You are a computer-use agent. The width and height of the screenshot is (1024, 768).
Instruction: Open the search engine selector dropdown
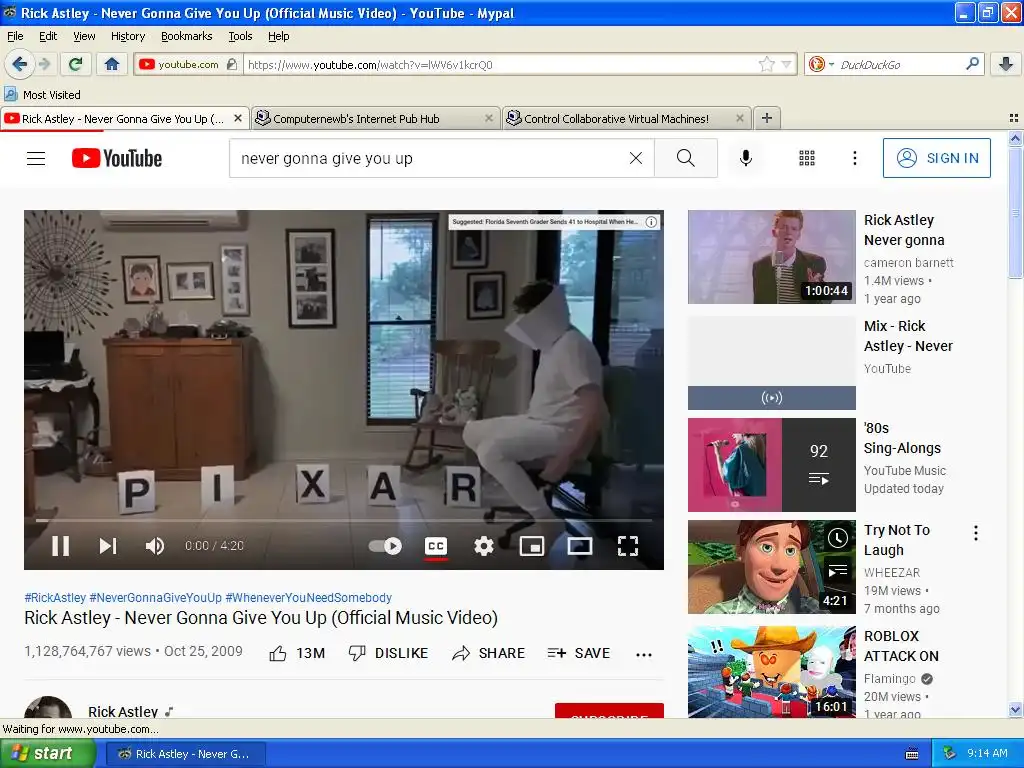click(x=820, y=64)
